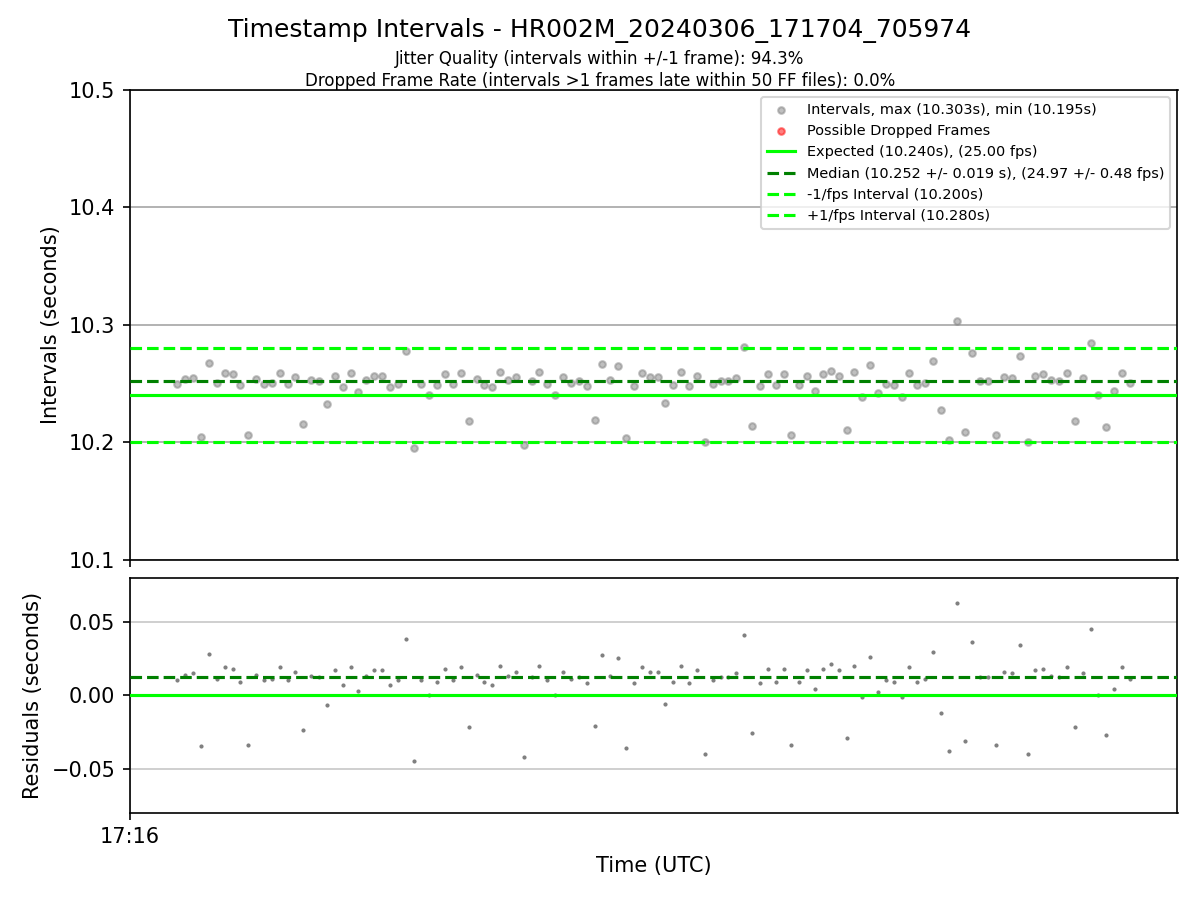Click the highest residual point above 0.05

tap(957, 603)
